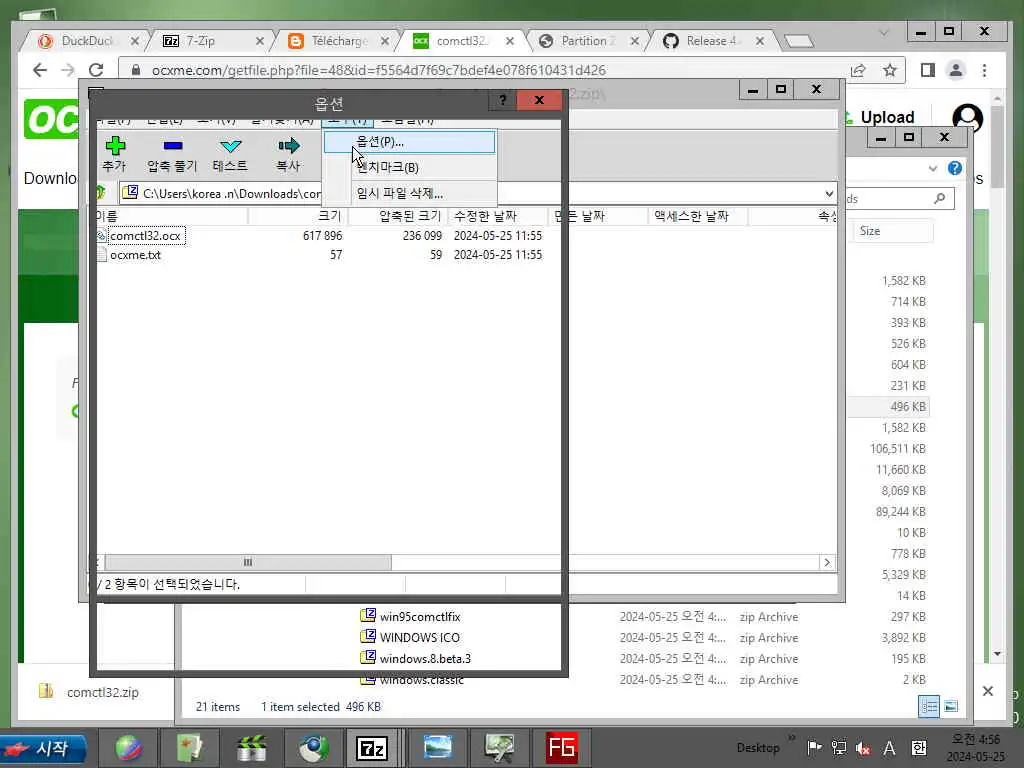Click the browser address bar URL
Screen dimensions: 1024x768
pyautogui.click(x=379, y=70)
